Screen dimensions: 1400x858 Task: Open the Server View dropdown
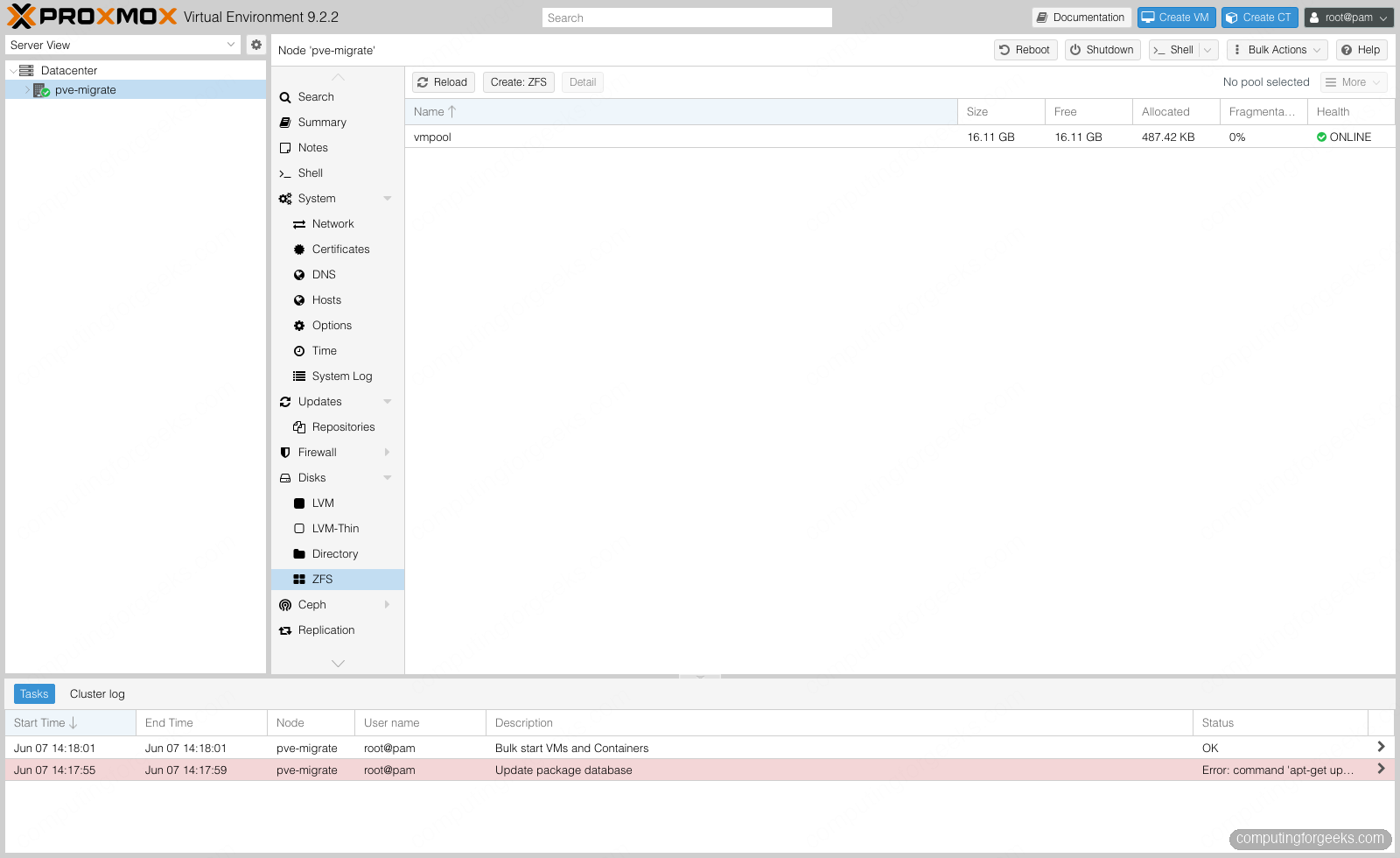pyautogui.click(x=231, y=45)
